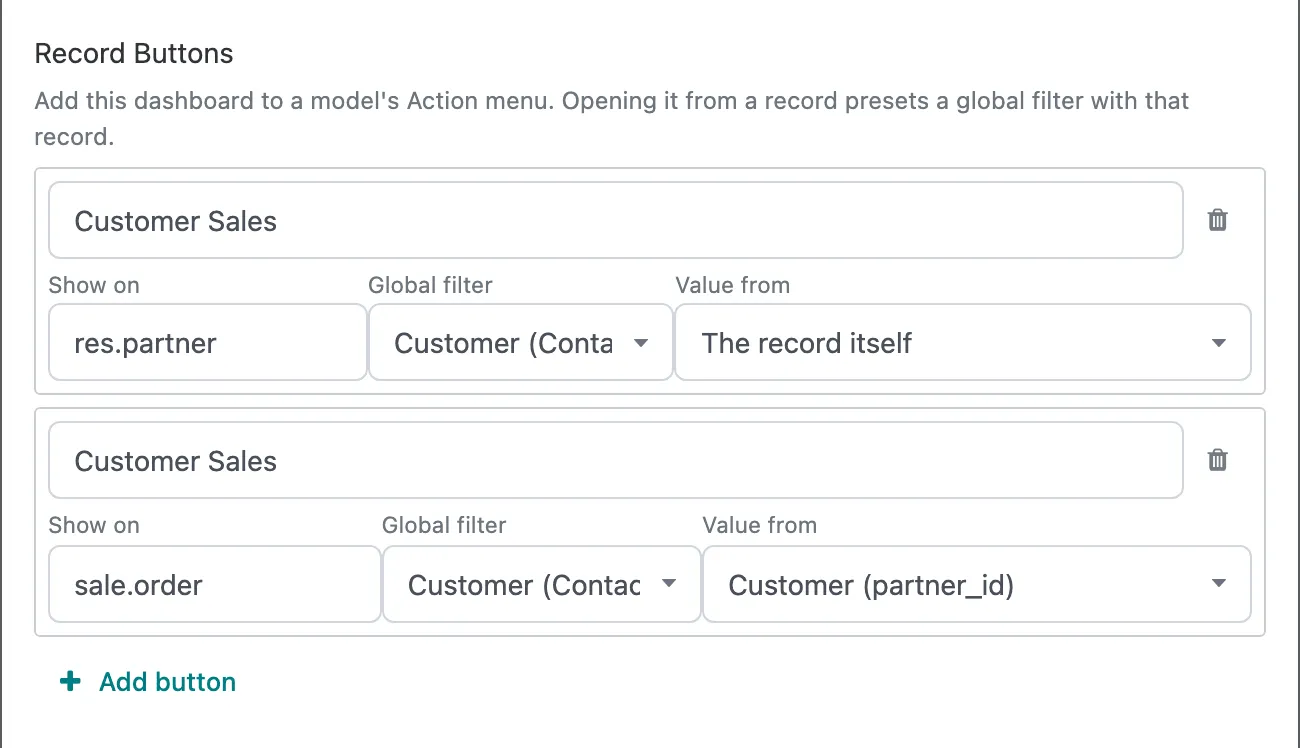Open the 'The record itself' value dropdown
Screen dimensions: 1300x748
963,343
